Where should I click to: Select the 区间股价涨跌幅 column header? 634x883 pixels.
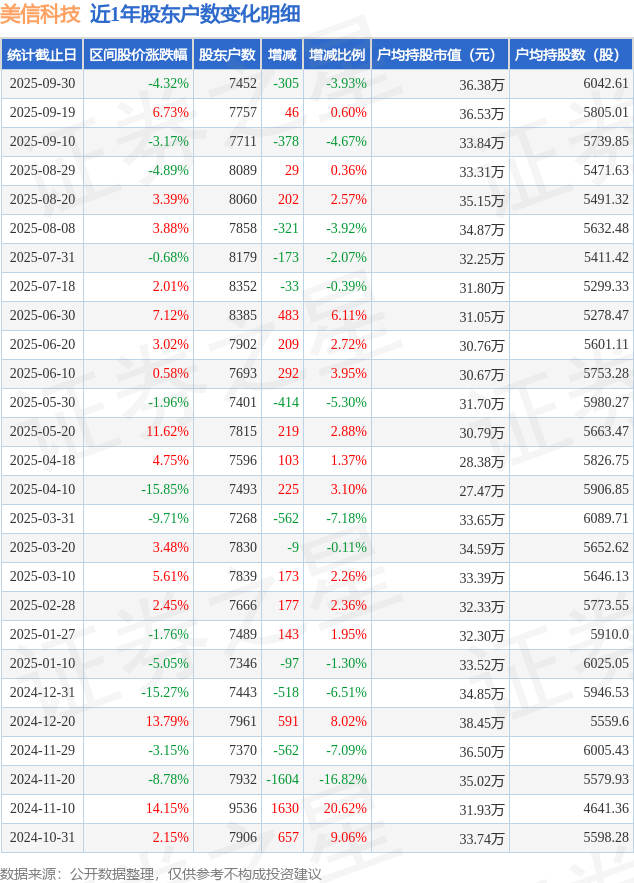click(138, 55)
